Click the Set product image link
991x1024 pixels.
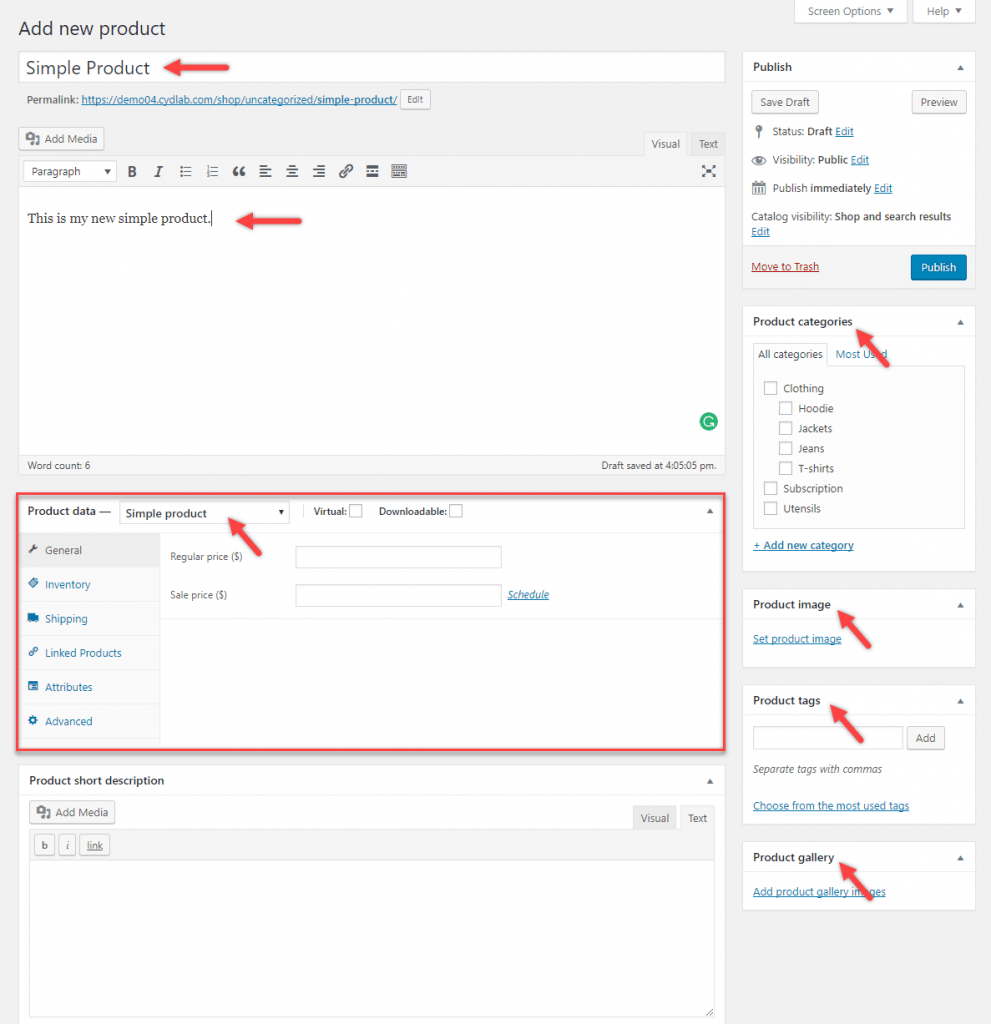(796, 639)
